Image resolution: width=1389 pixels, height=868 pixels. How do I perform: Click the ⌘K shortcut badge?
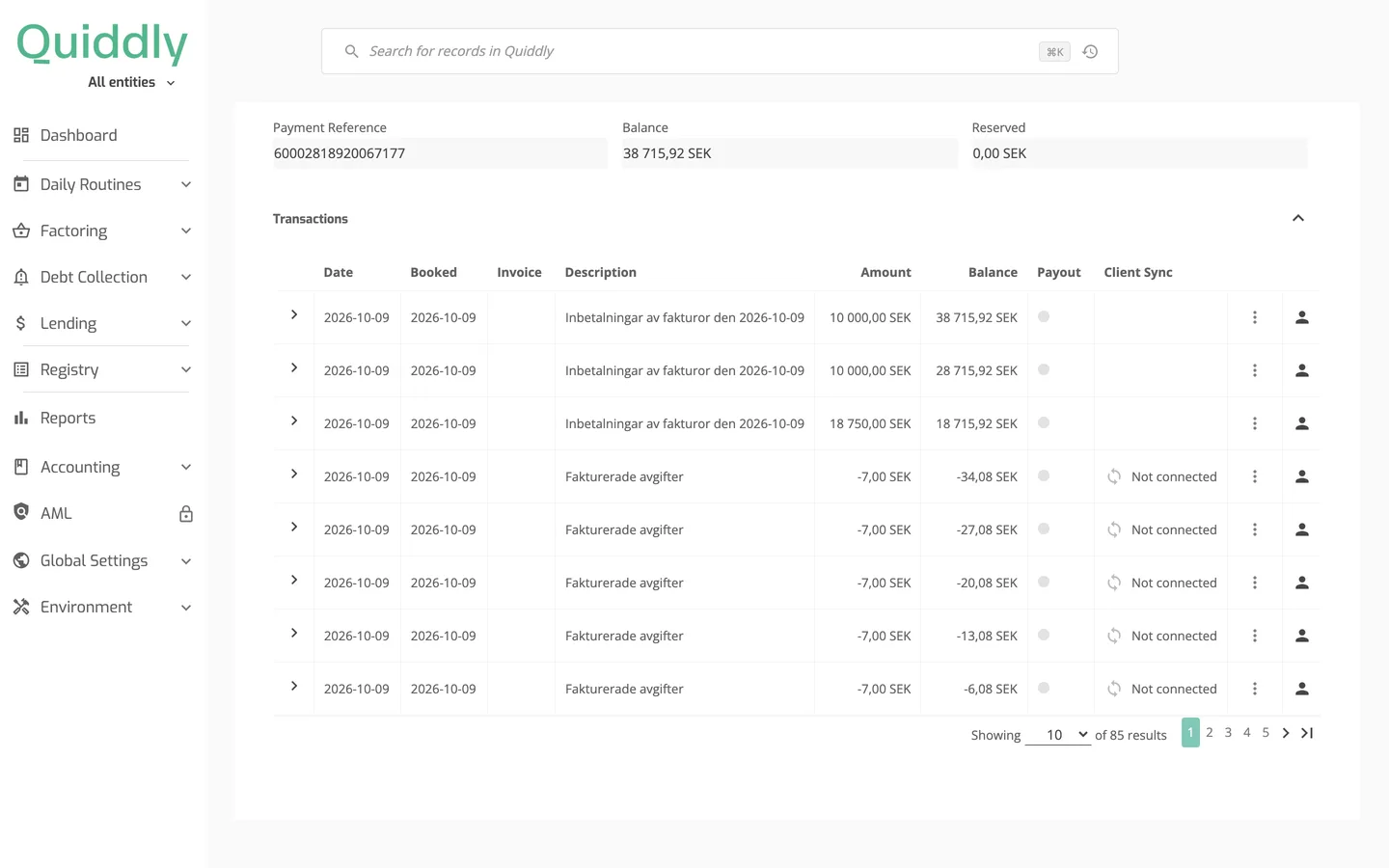(x=1054, y=52)
